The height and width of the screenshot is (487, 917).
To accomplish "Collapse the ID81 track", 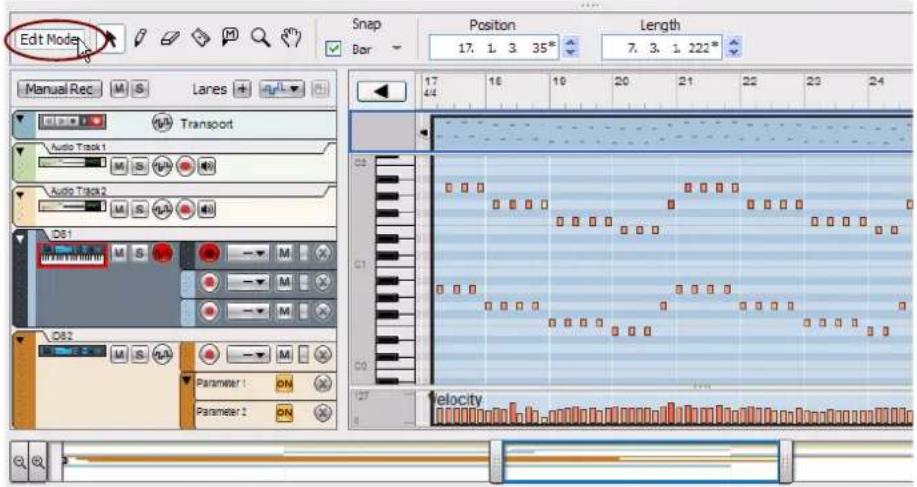I will 20,239.
